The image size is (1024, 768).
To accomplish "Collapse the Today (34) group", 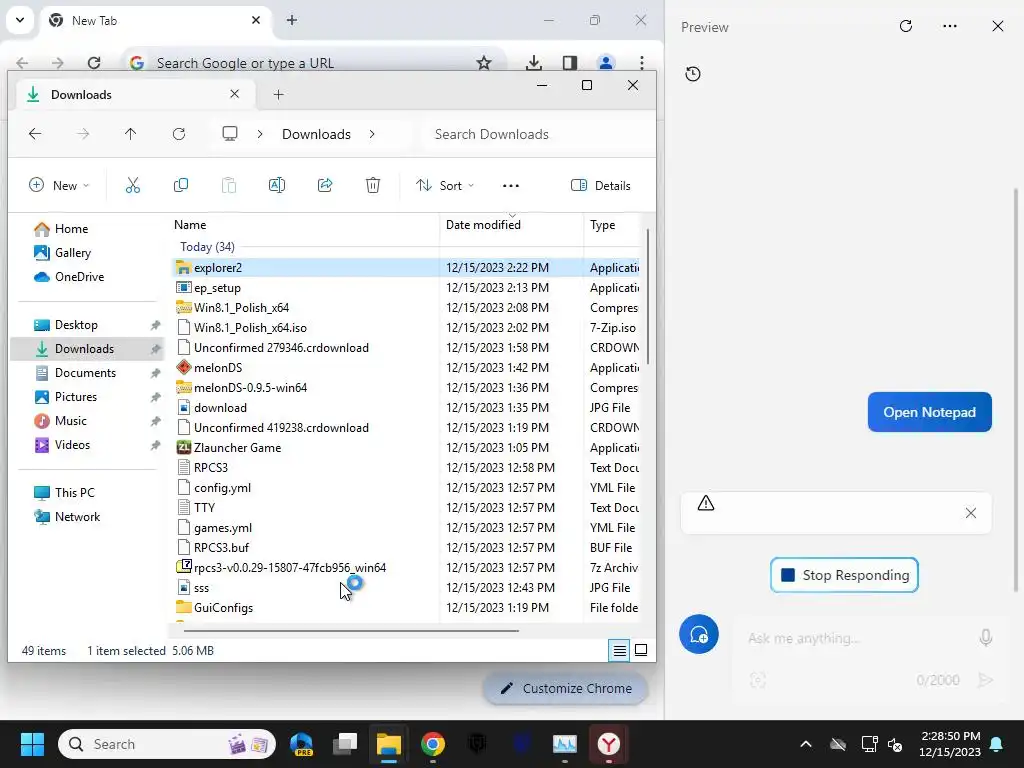I will 207,247.
